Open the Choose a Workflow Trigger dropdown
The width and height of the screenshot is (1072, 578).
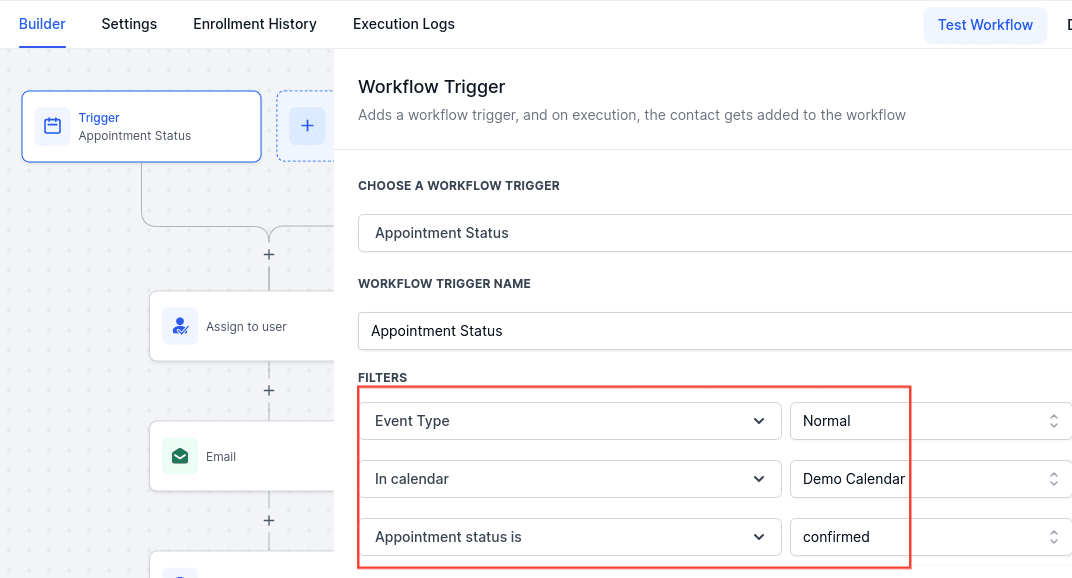tap(715, 233)
